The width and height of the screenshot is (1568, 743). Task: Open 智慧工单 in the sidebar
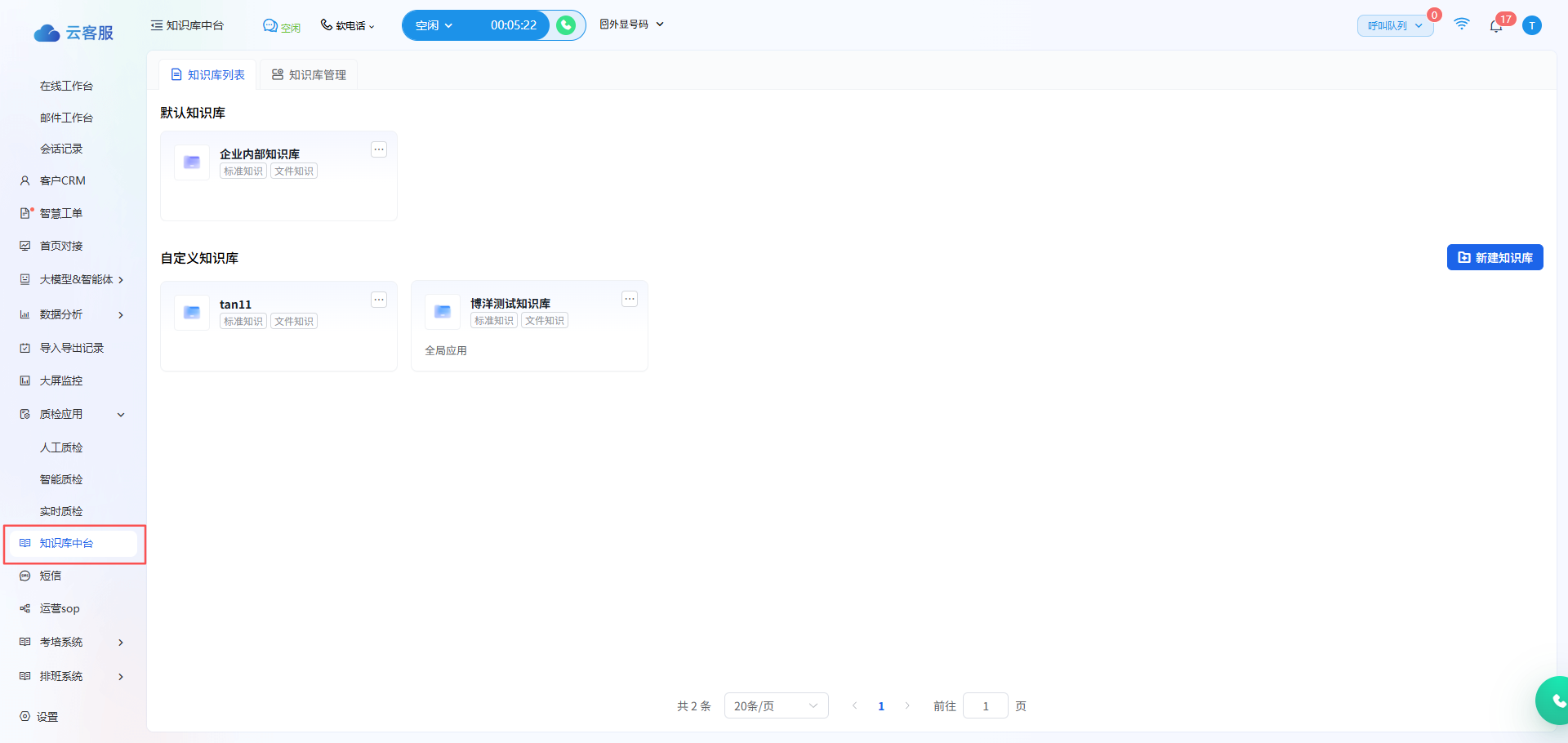click(61, 213)
